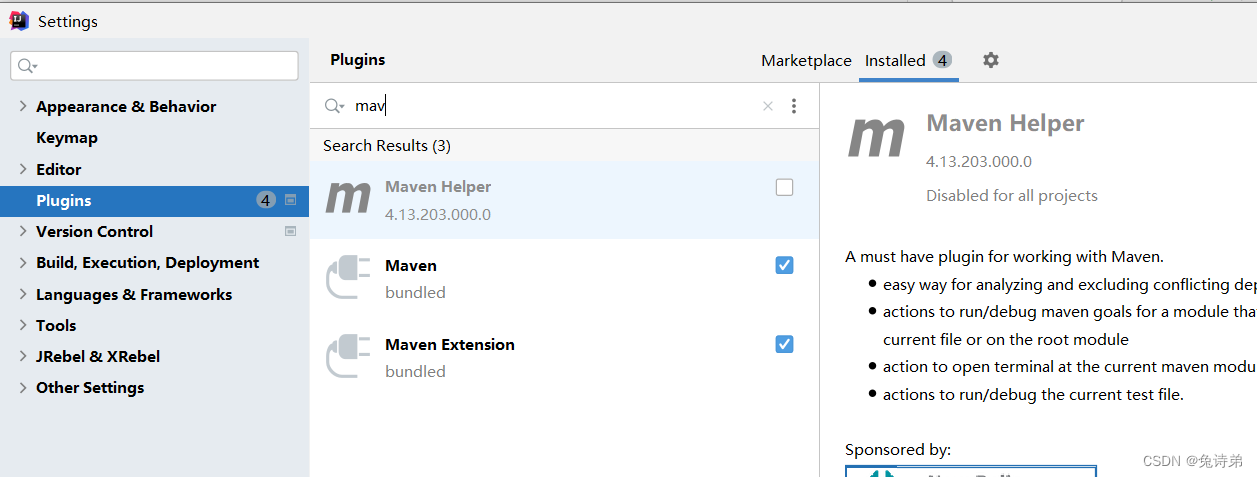Click the plugin search magnifier icon
The width and height of the screenshot is (1257, 477).
(x=334, y=106)
